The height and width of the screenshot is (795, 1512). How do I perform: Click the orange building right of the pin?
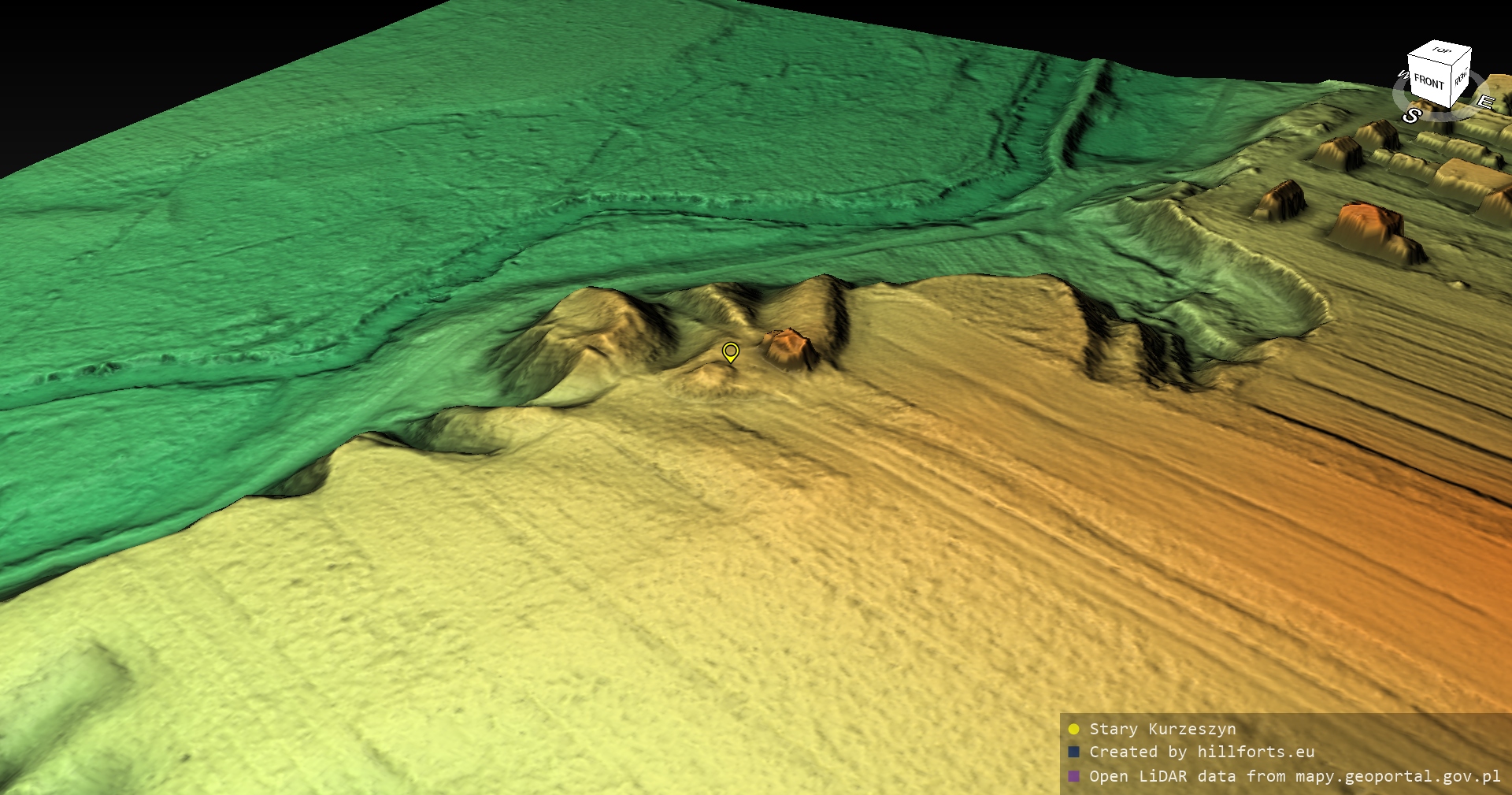click(x=789, y=348)
